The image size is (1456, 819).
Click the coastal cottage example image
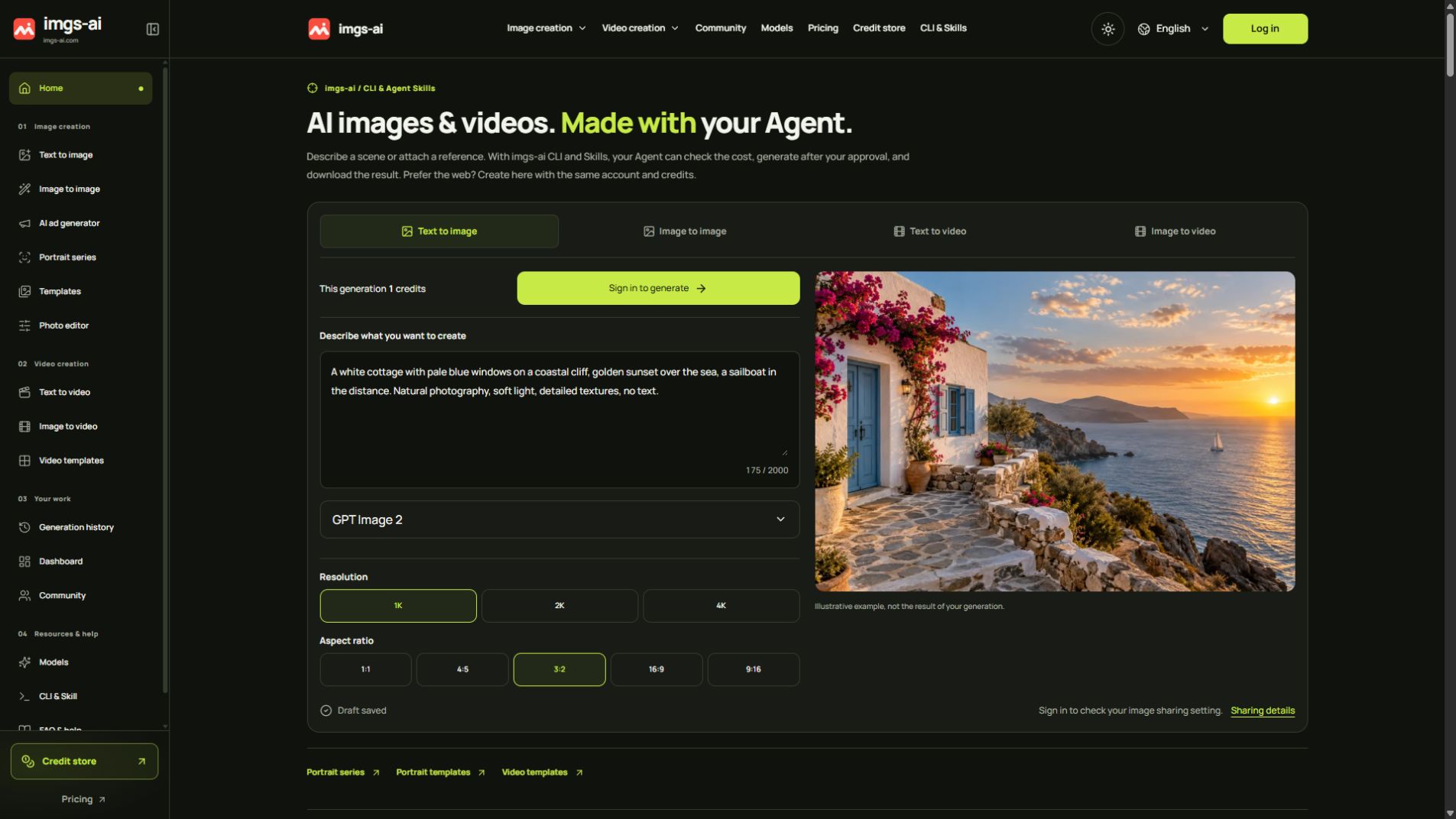[x=1055, y=432]
